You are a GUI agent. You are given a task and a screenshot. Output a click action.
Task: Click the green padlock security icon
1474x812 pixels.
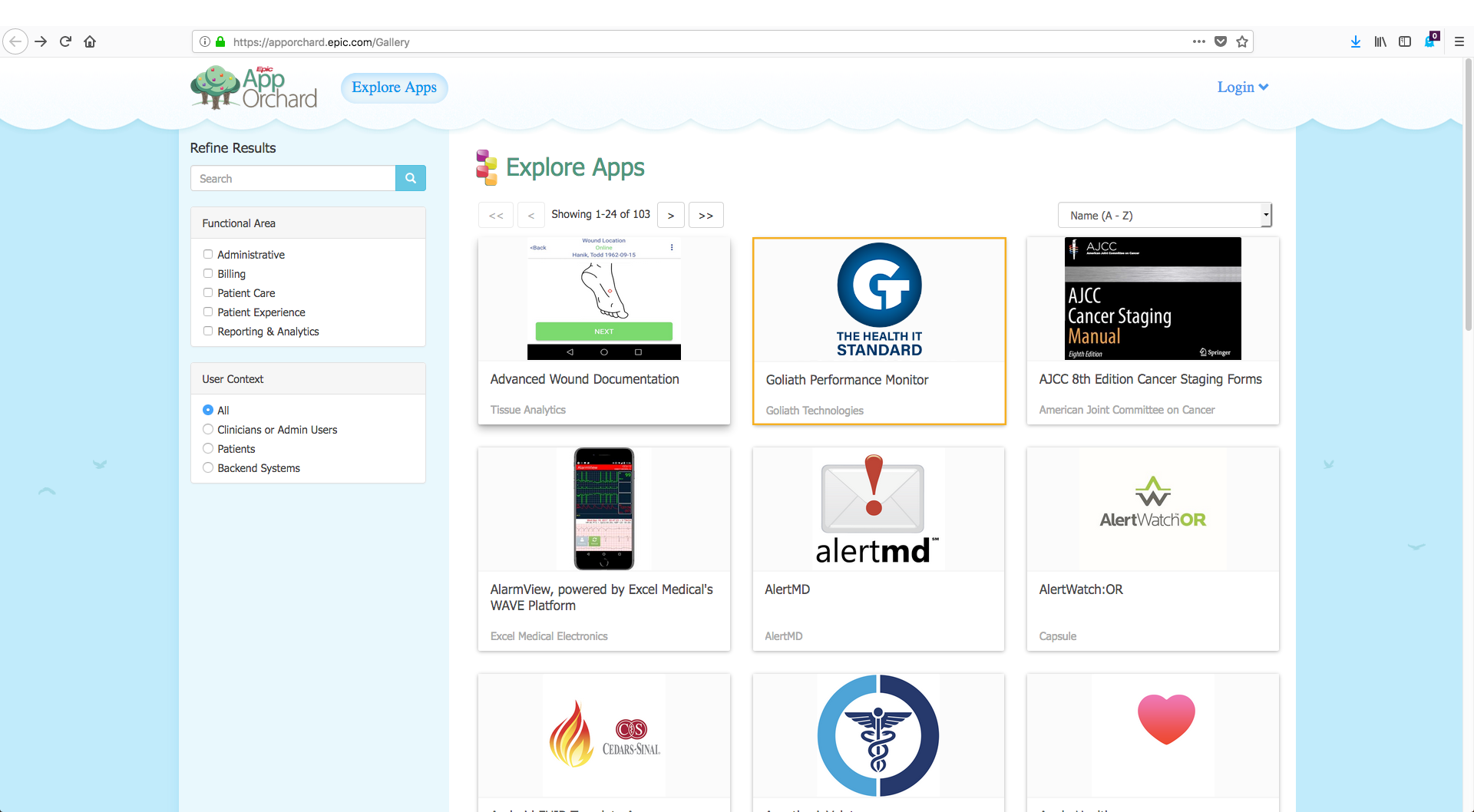tap(220, 41)
